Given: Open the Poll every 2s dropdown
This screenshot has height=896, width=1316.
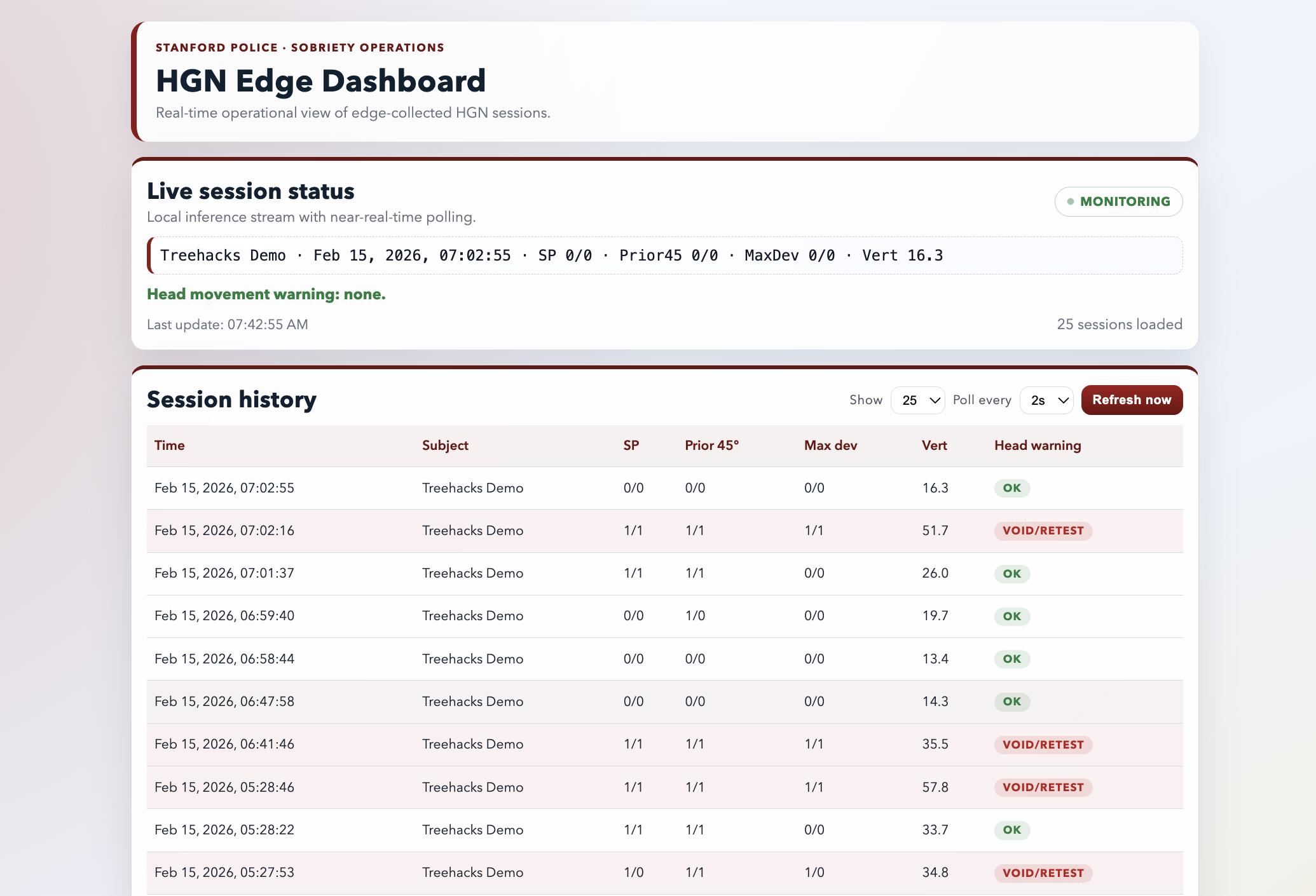Looking at the screenshot, I should (1046, 400).
